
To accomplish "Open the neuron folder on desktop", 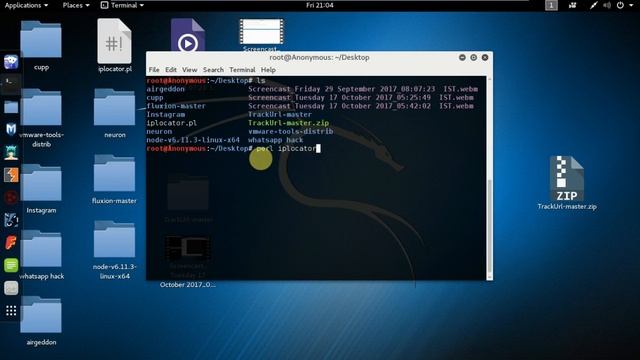I will tap(114, 107).
